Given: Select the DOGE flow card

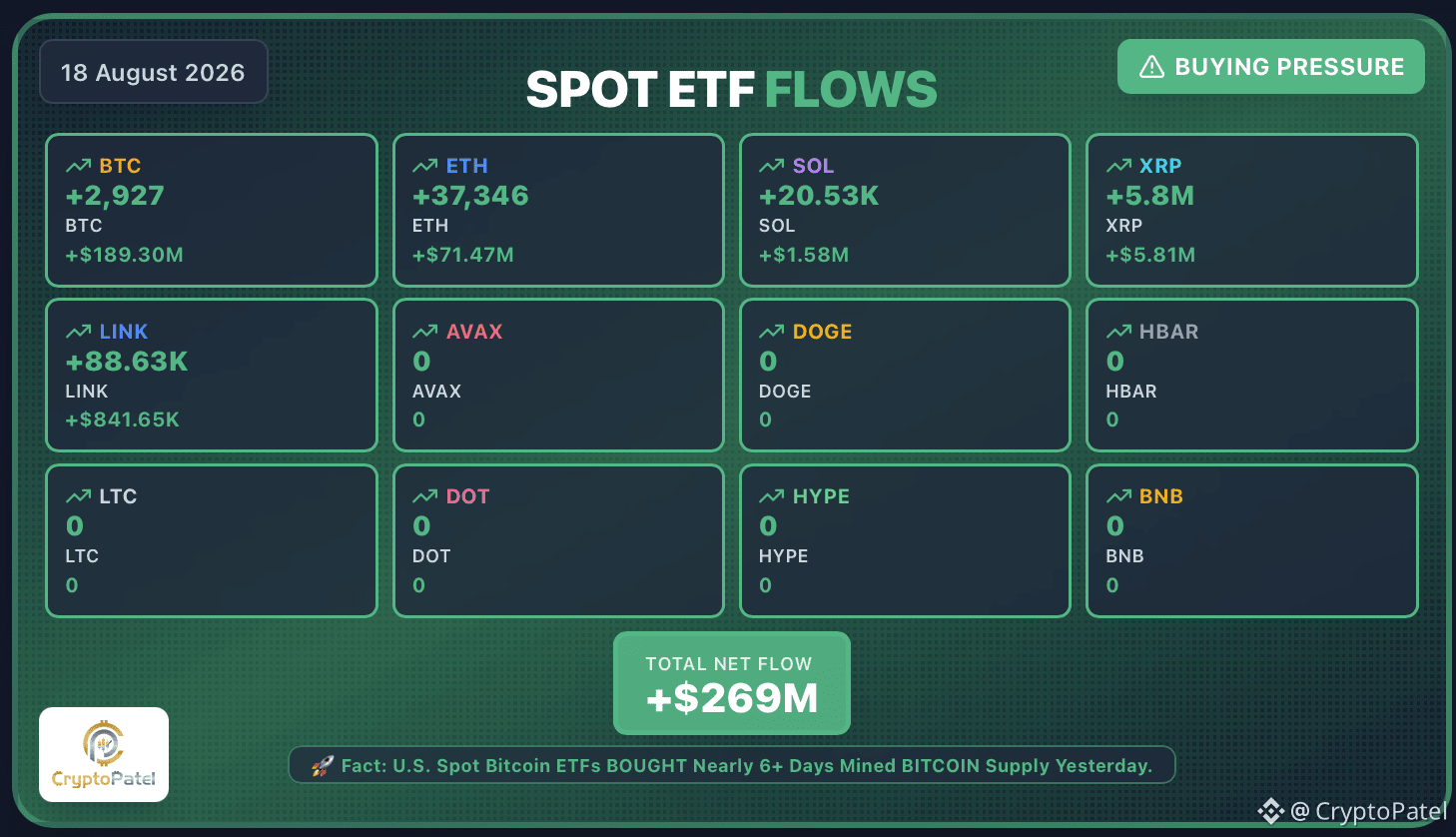Looking at the screenshot, I should point(905,376).
